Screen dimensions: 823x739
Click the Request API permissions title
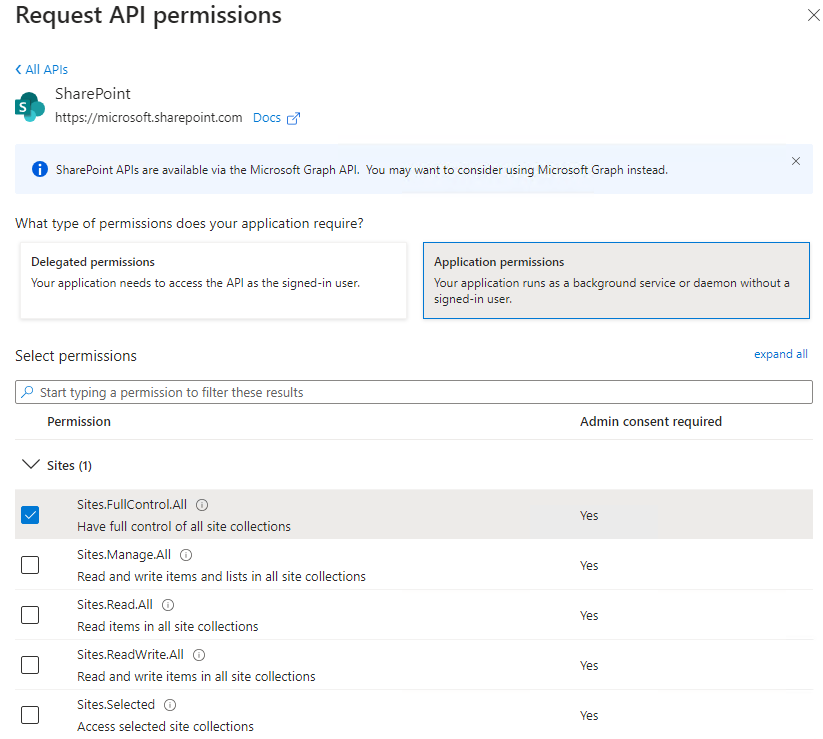pos(149,15)
